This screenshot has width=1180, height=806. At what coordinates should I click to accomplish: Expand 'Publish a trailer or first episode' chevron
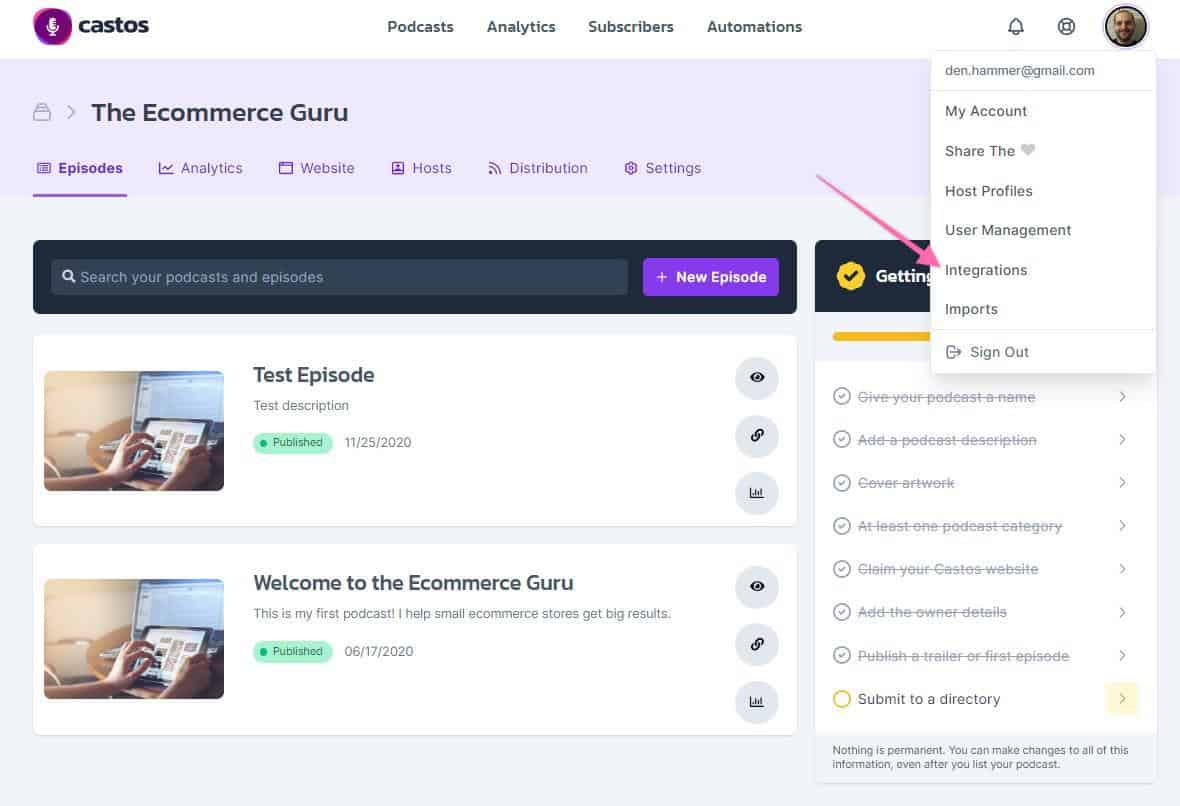1122,655
